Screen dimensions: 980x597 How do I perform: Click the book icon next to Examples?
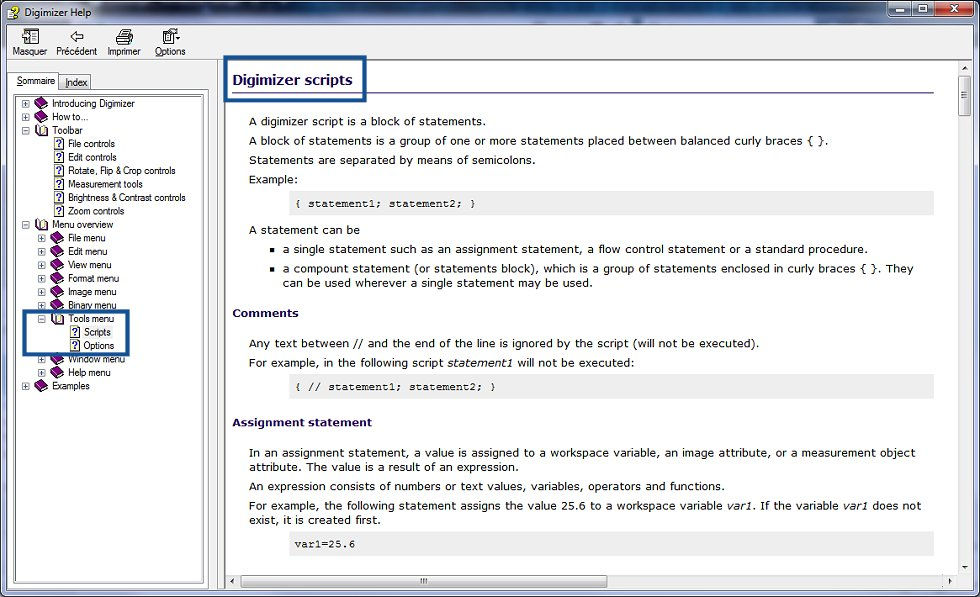[41, 386]
